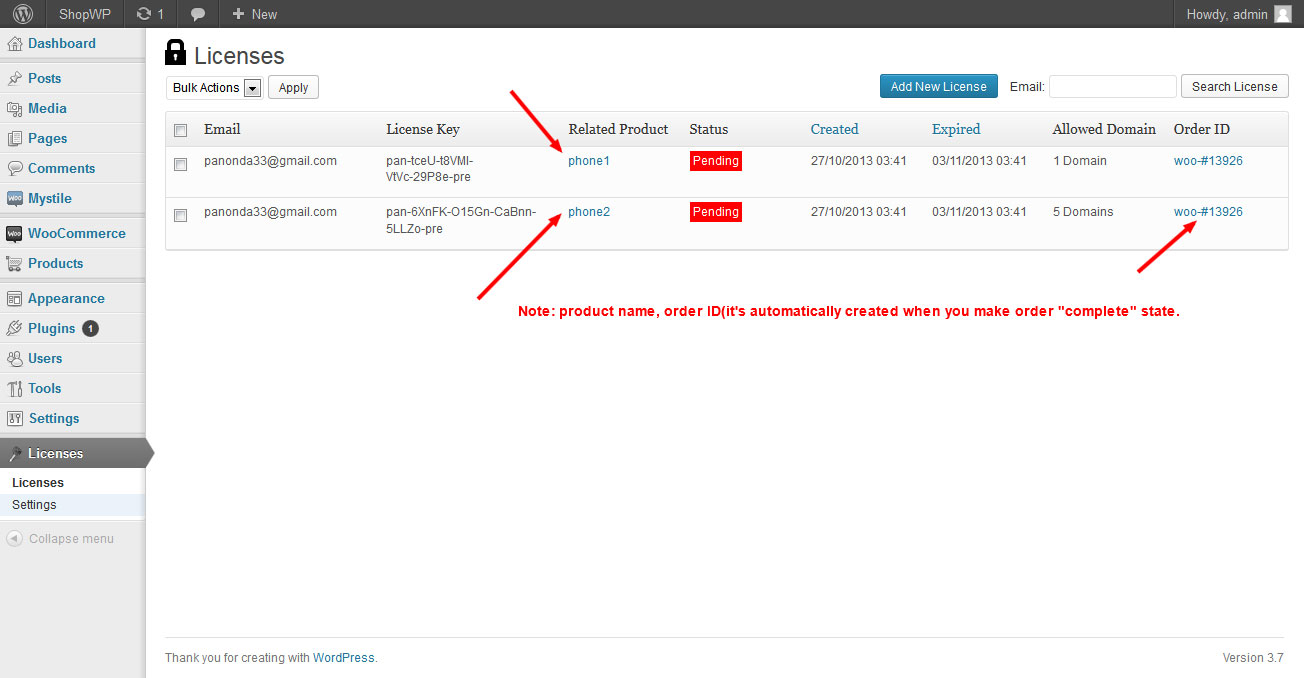Check the select-all licenses checkbox
The height and width of the screenshot is (678, 1304).
(x=181, y=130)
